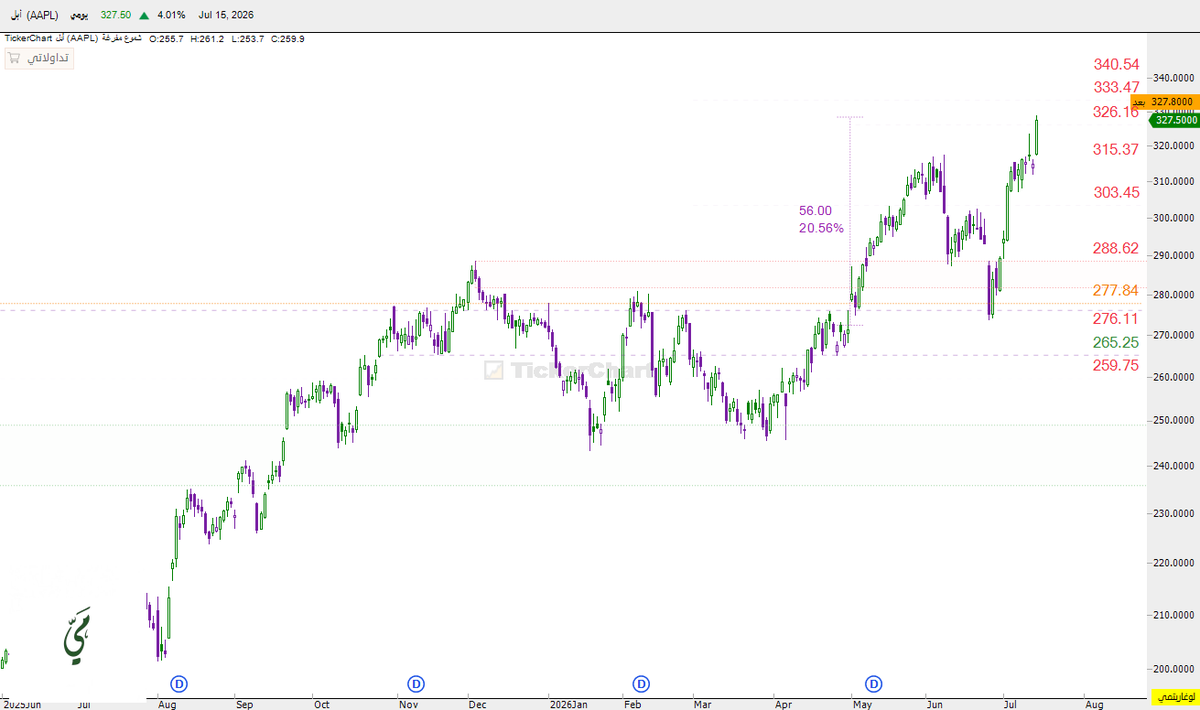Image resolution: width=1200 pixels, height=710 pixels.
Task: Click the 250.0000 price axis label
Action: click(1172, 420)
